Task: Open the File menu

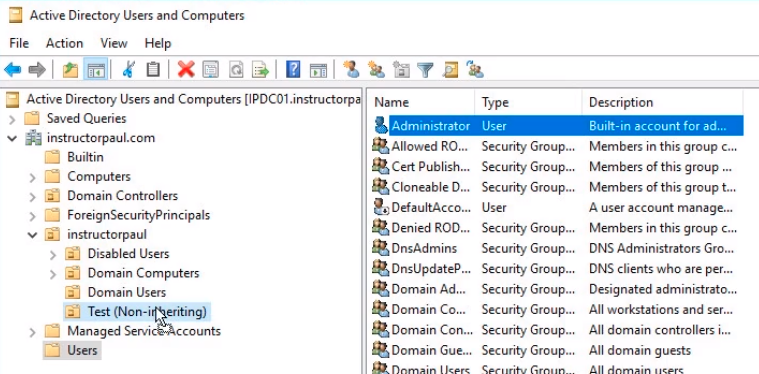Action: [19, 43]
